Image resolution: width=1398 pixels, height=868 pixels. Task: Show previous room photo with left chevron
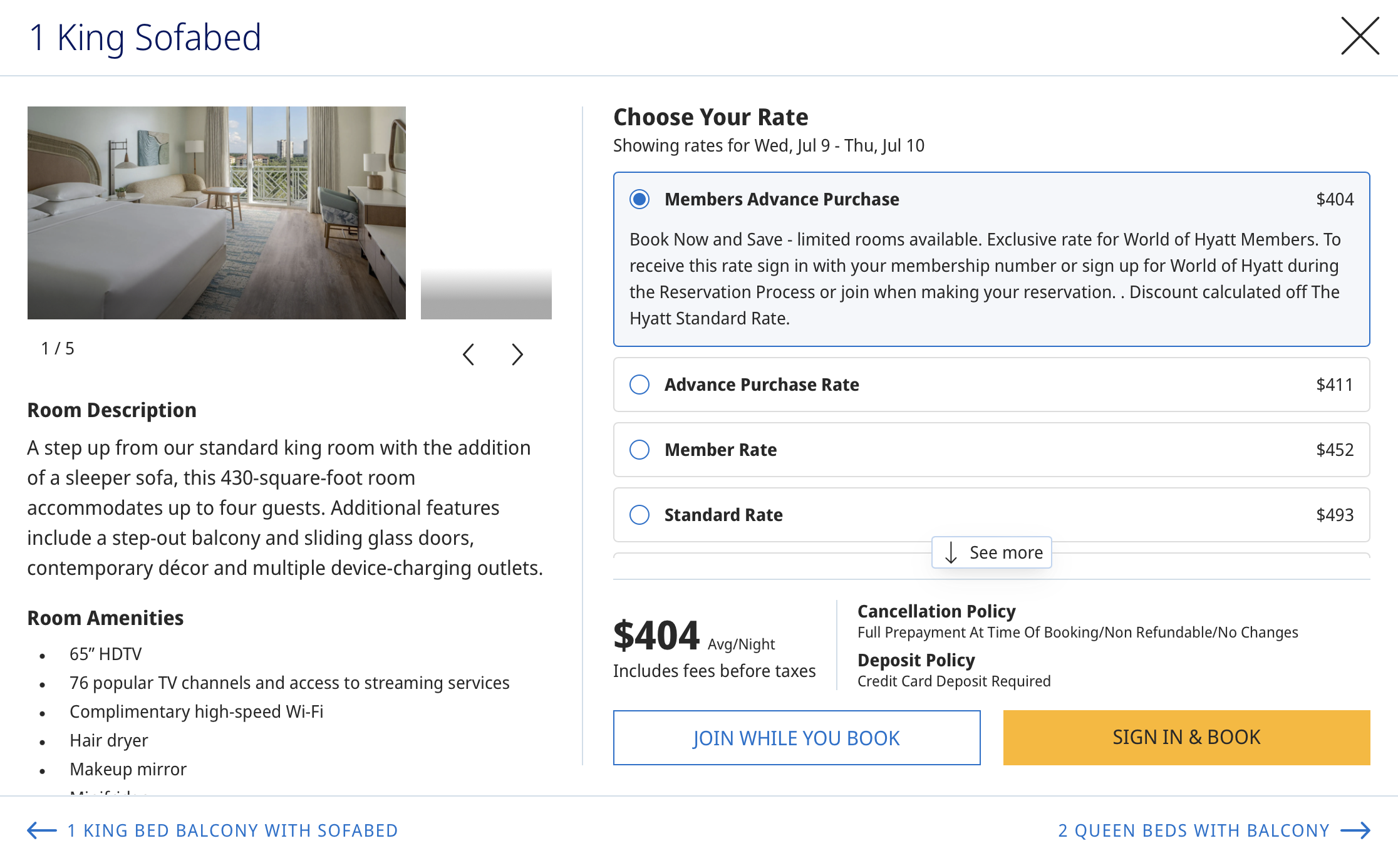pyautogui.click(x=469, y=354)
